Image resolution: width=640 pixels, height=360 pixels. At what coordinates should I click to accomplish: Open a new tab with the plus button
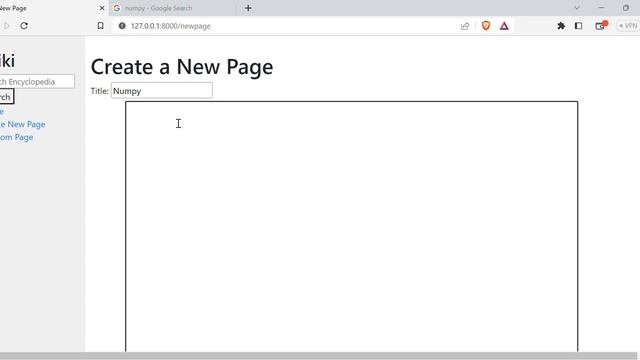(248, 8)
